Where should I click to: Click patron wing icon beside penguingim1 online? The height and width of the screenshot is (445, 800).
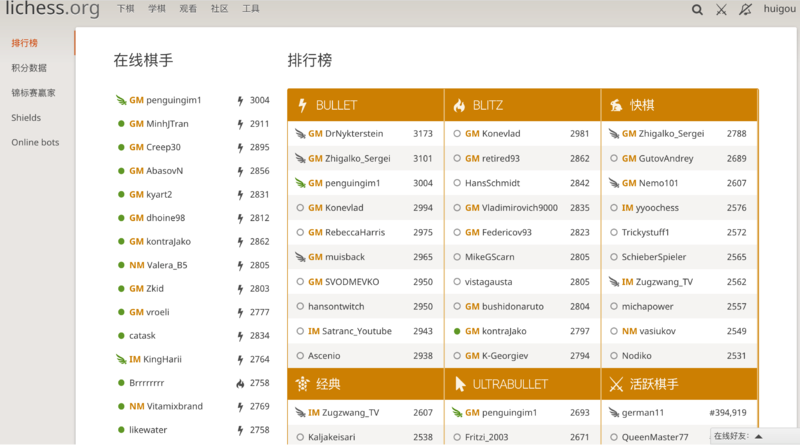[121, 100]
